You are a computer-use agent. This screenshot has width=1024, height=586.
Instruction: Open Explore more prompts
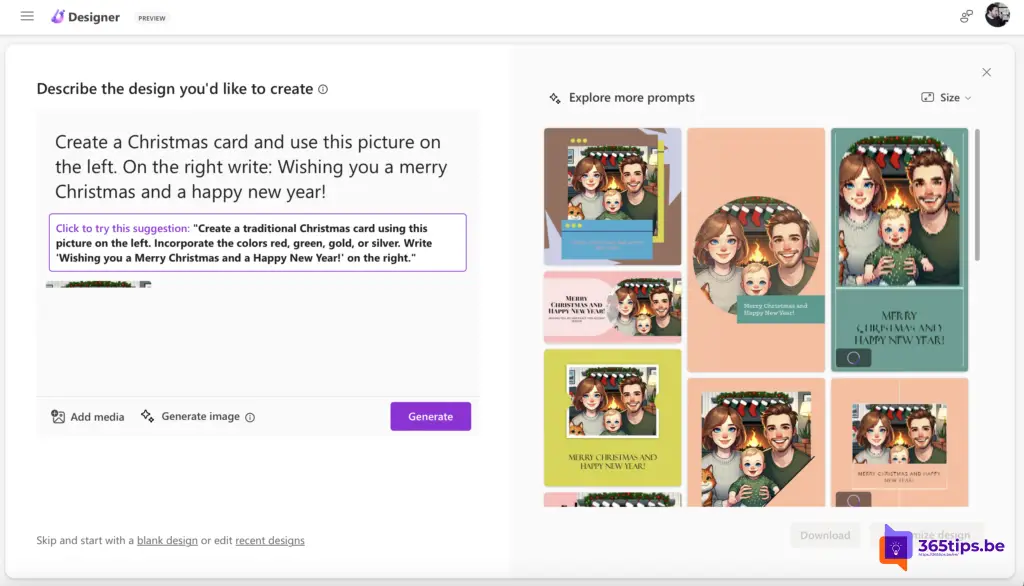(622, 98)
